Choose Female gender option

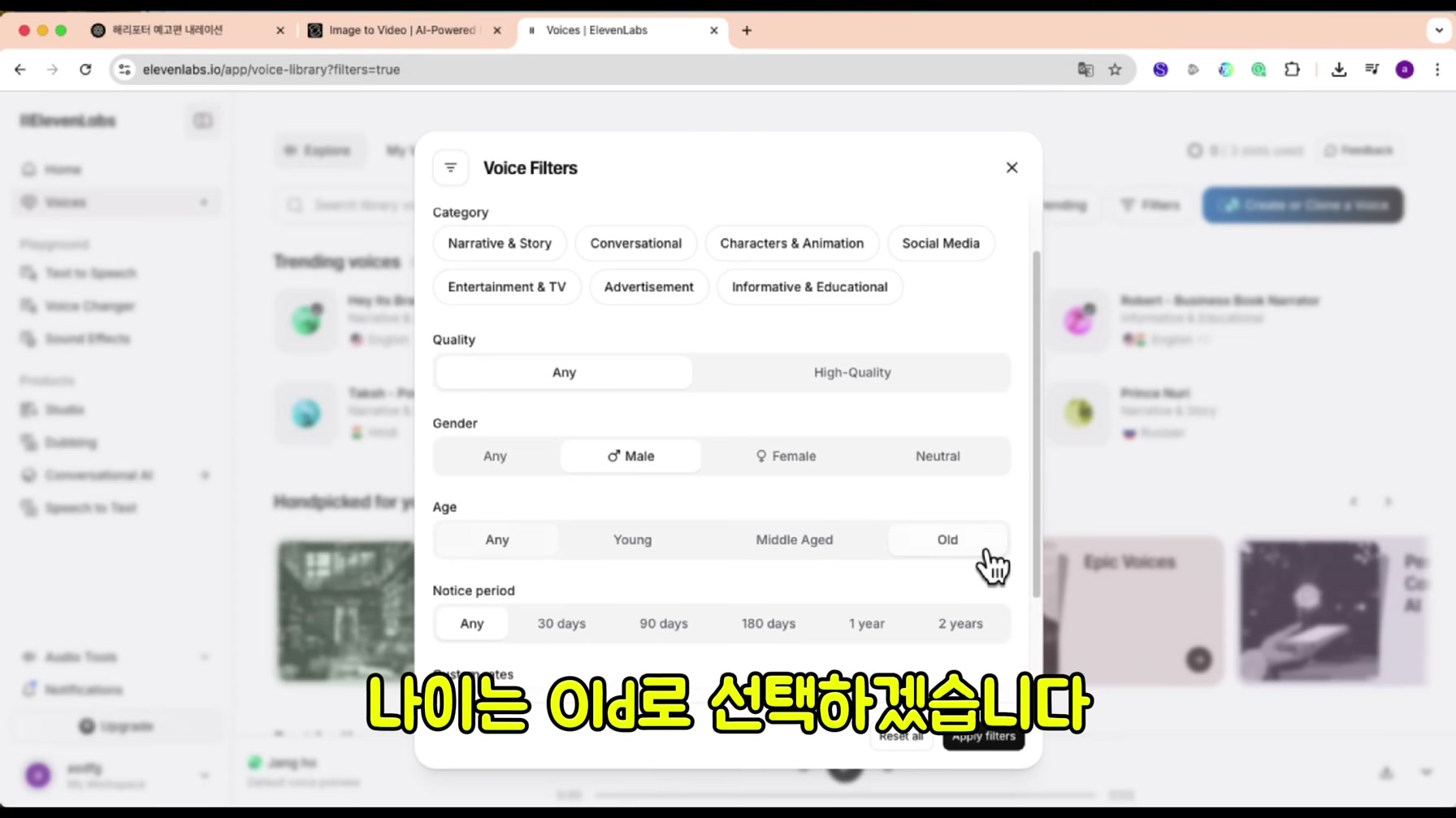pos(786,456)
